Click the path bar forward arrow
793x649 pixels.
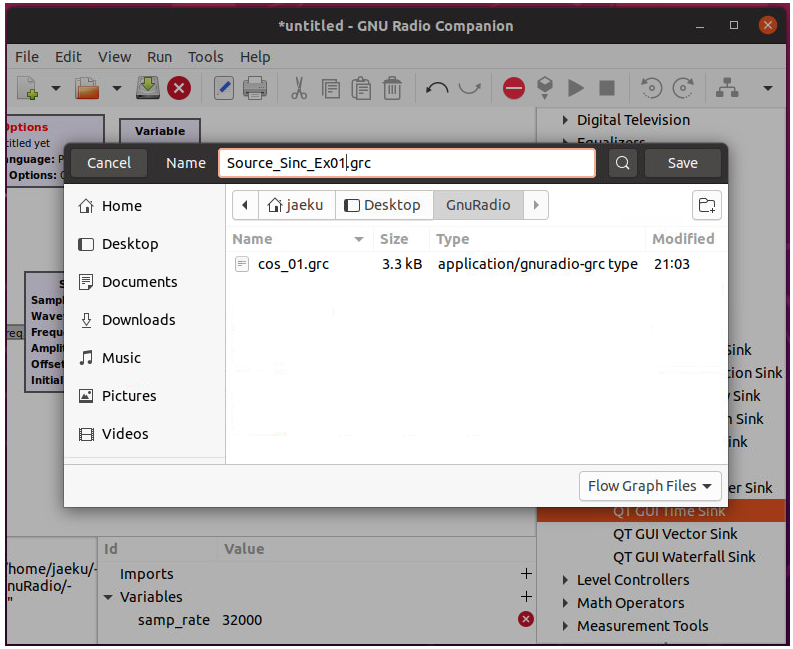[536, 205]
